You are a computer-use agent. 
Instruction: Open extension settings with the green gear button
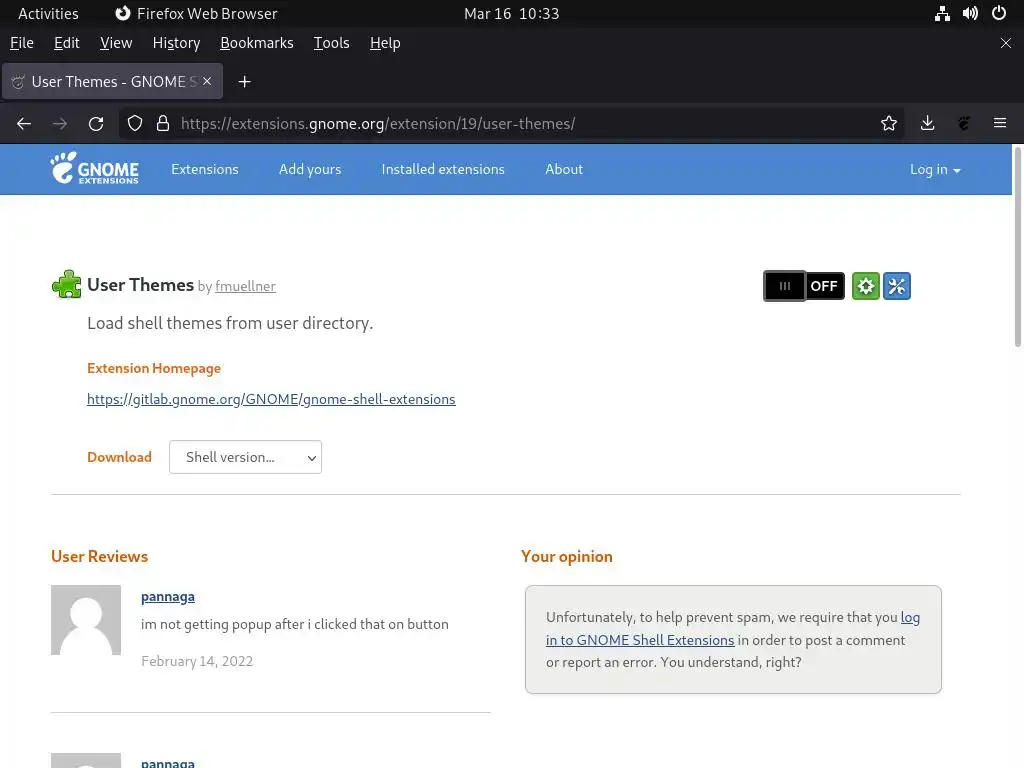click(865, 286)
